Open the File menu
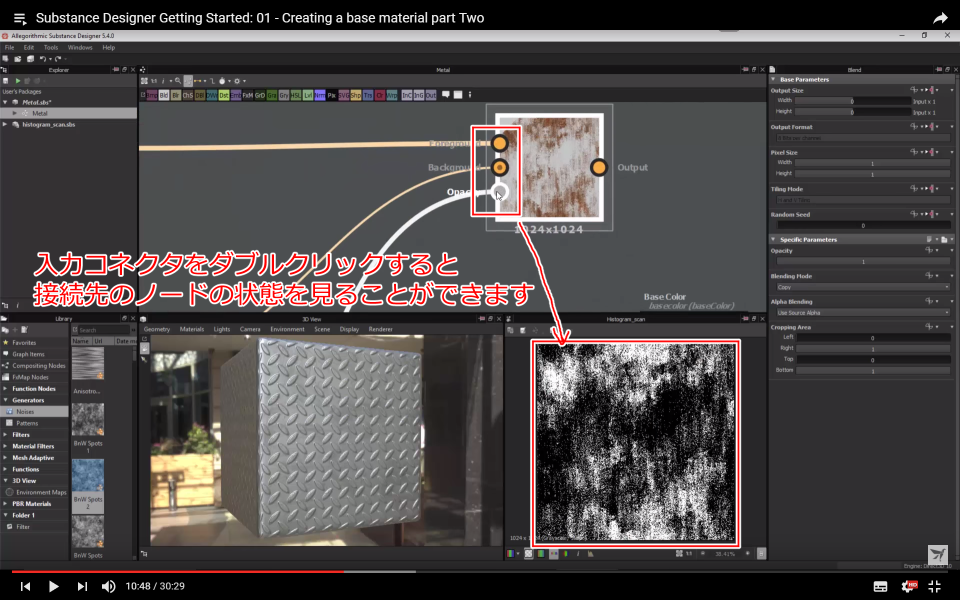 [x=9, y=47]
